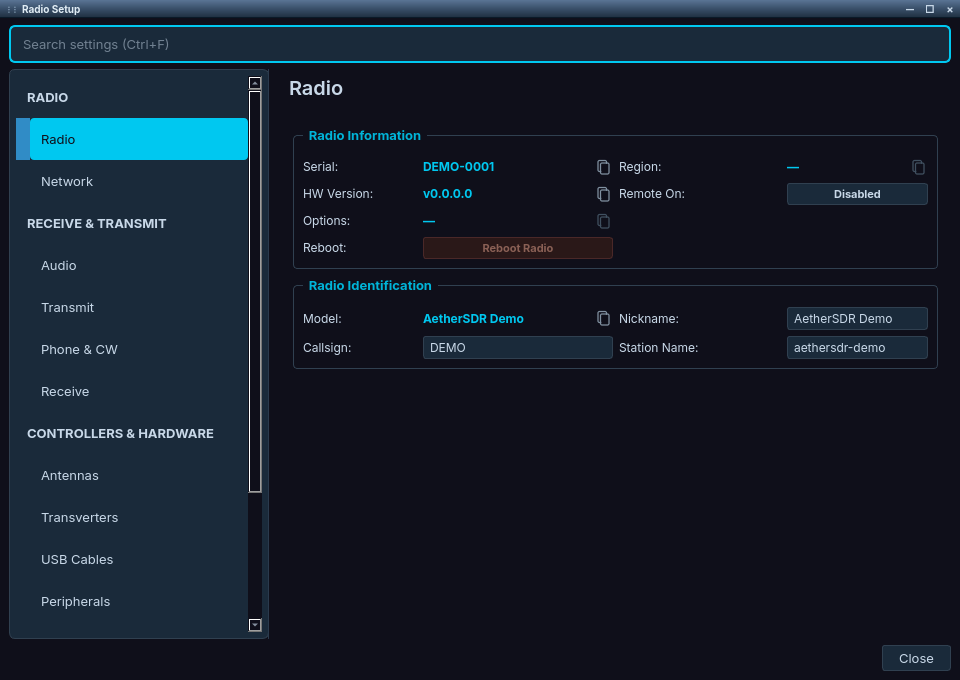Copy the Region value

click(918, 167)
